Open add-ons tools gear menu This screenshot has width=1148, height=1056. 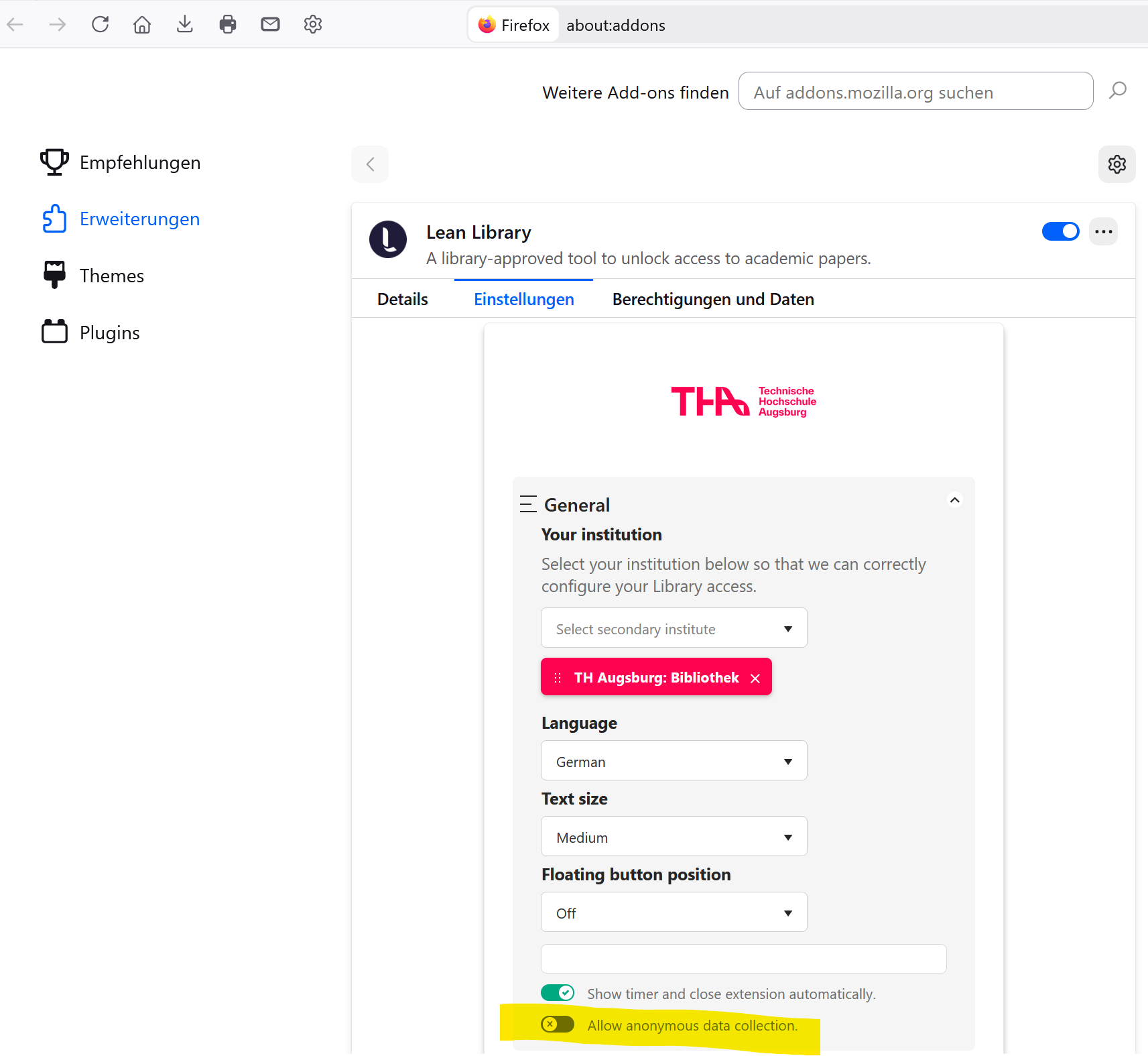[1117, 164]
